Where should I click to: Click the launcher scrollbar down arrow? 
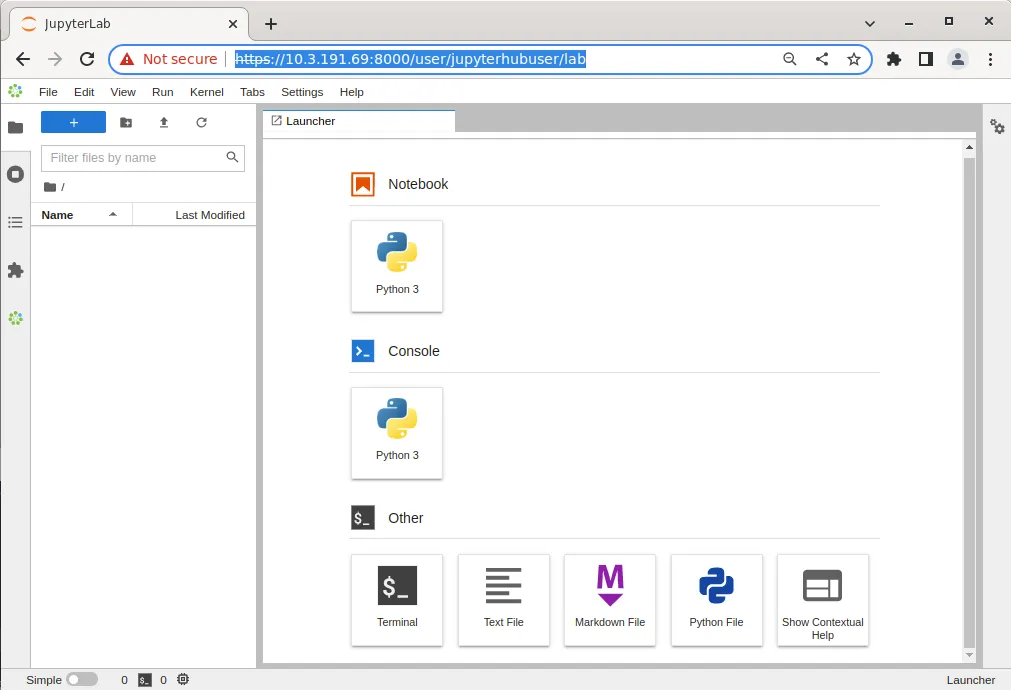pos(969,655)
